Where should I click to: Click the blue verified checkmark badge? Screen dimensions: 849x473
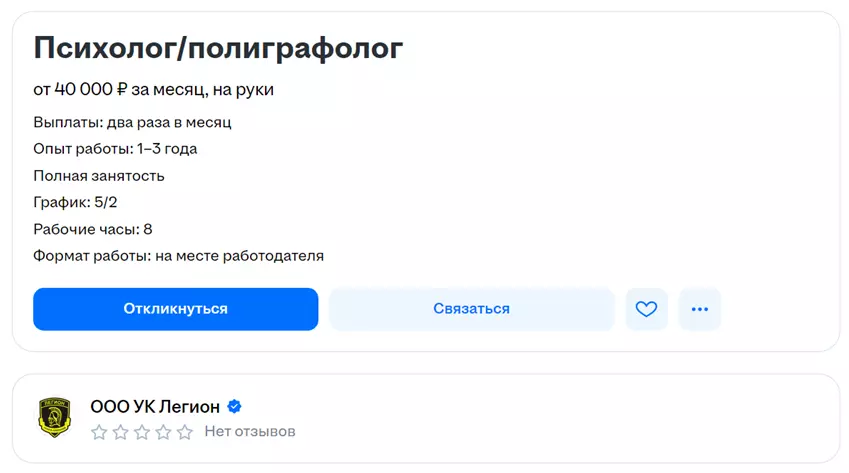(x=235, y=407)
